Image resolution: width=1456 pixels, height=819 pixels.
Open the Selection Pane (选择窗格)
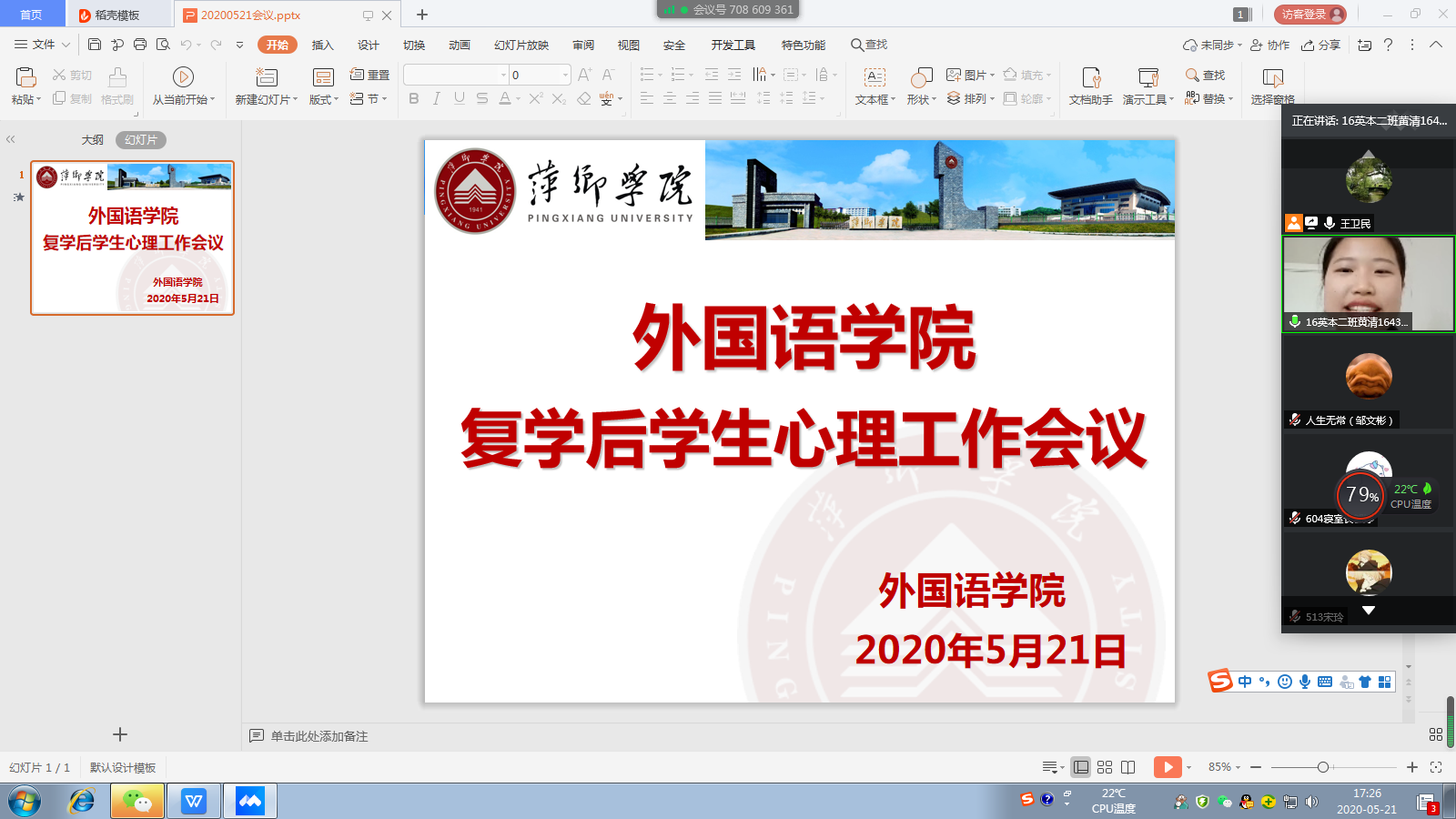[x=1272, y=77]
